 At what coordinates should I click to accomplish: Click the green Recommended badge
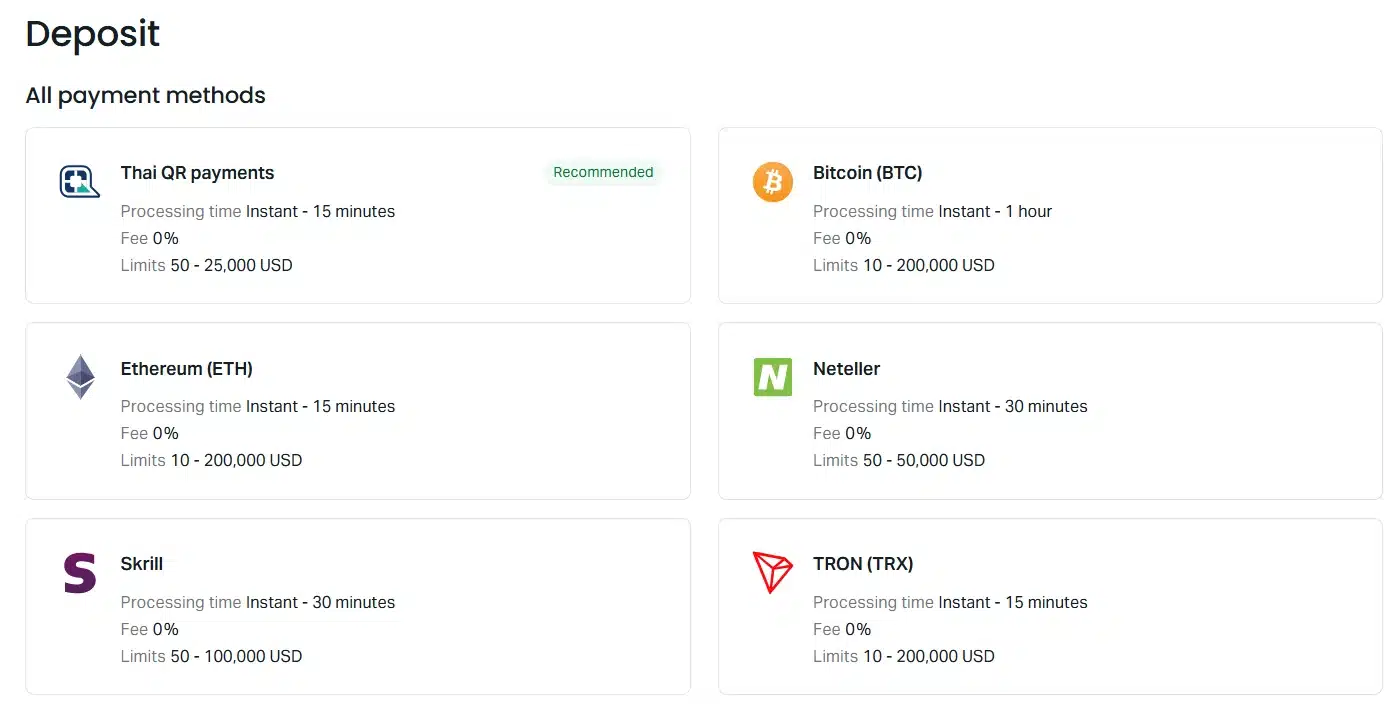coord(603,172)
